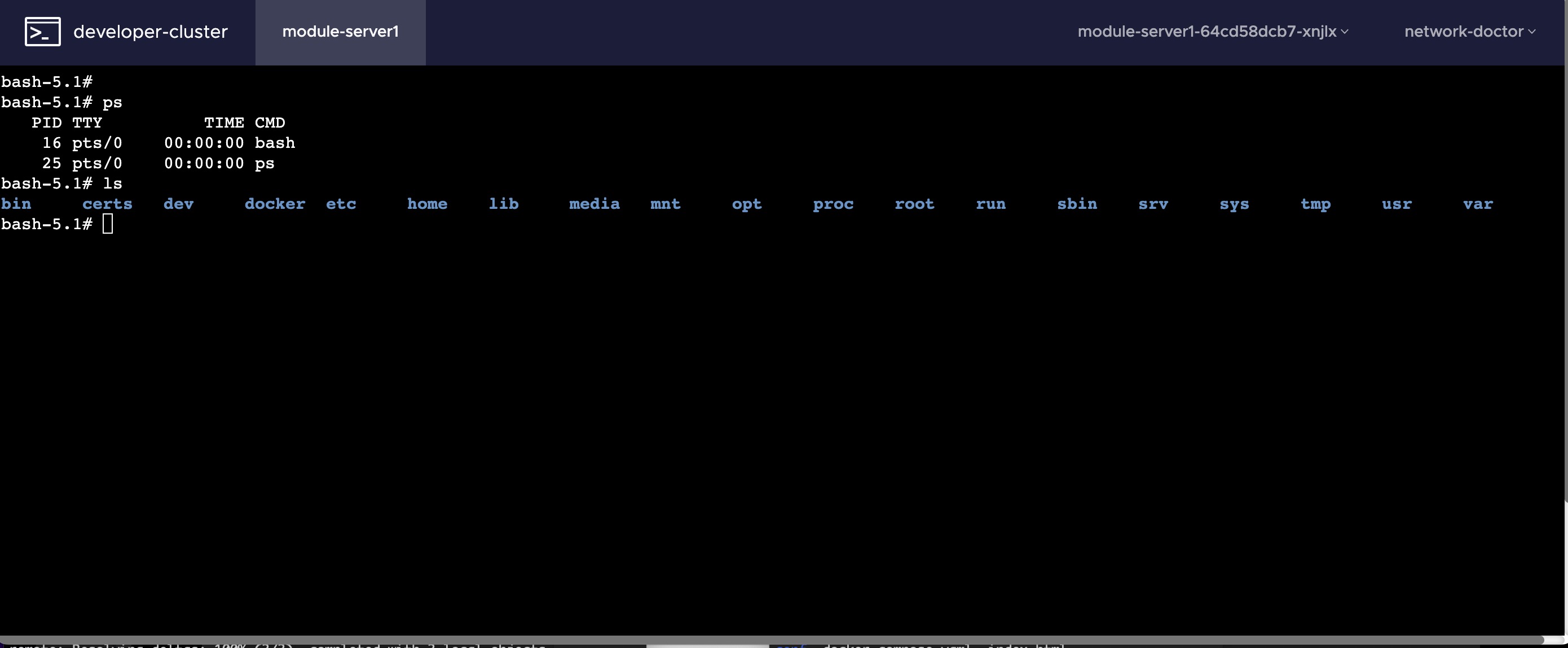The width and height of the screenshot is (1568, 648).
Task: Switch to the module-server1 tab
Action: [340, 32]
